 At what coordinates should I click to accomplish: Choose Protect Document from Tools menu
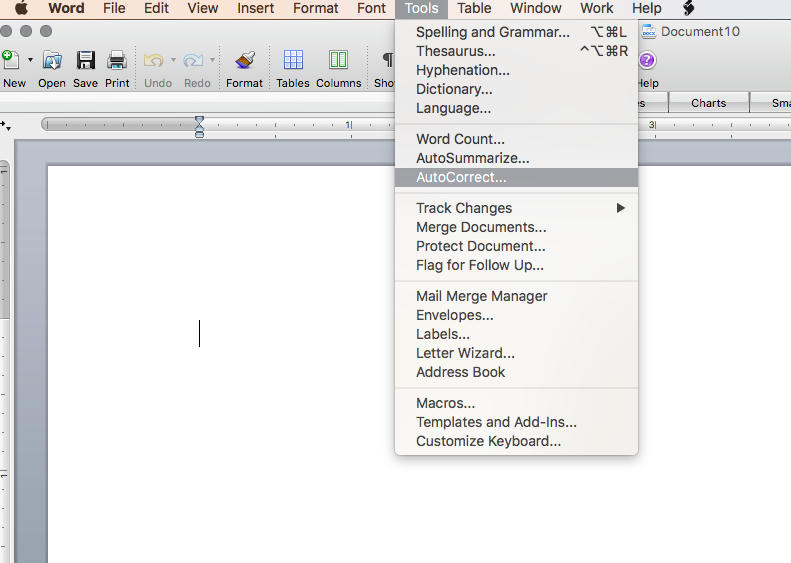517,246
